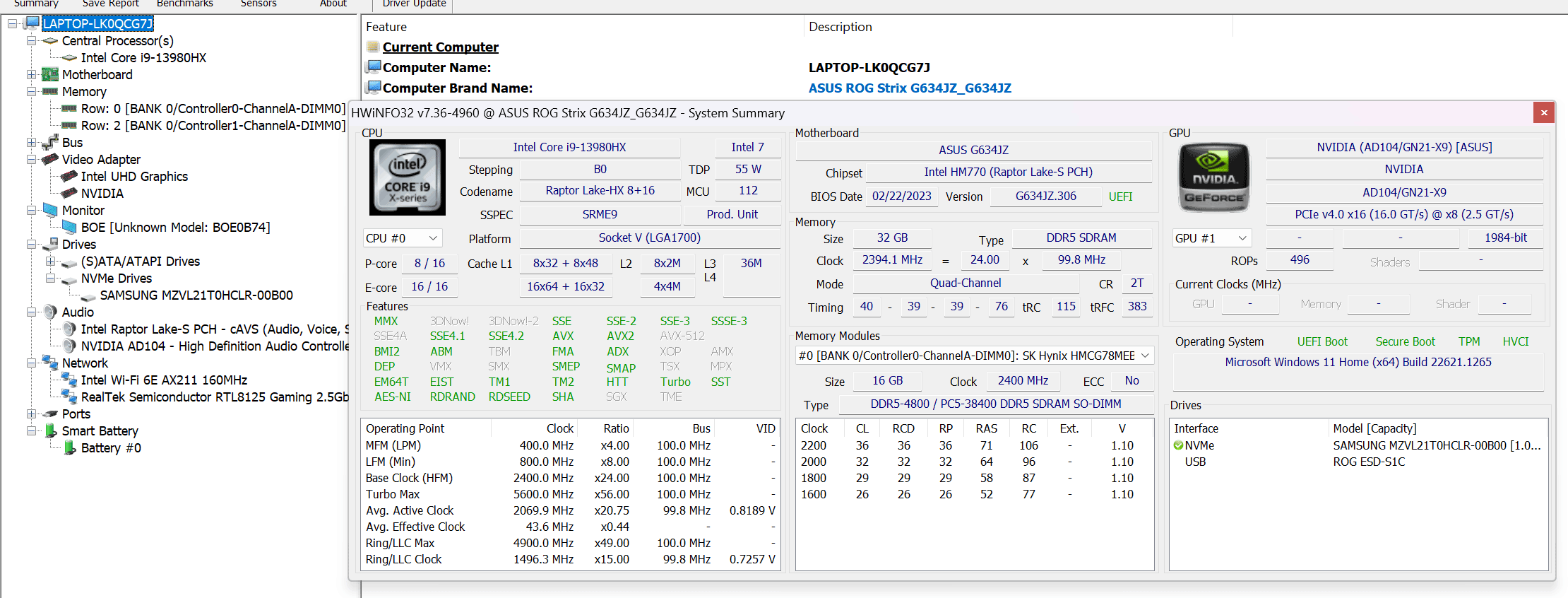
Task: Open the About toolbar item
Action: point(333,4)
